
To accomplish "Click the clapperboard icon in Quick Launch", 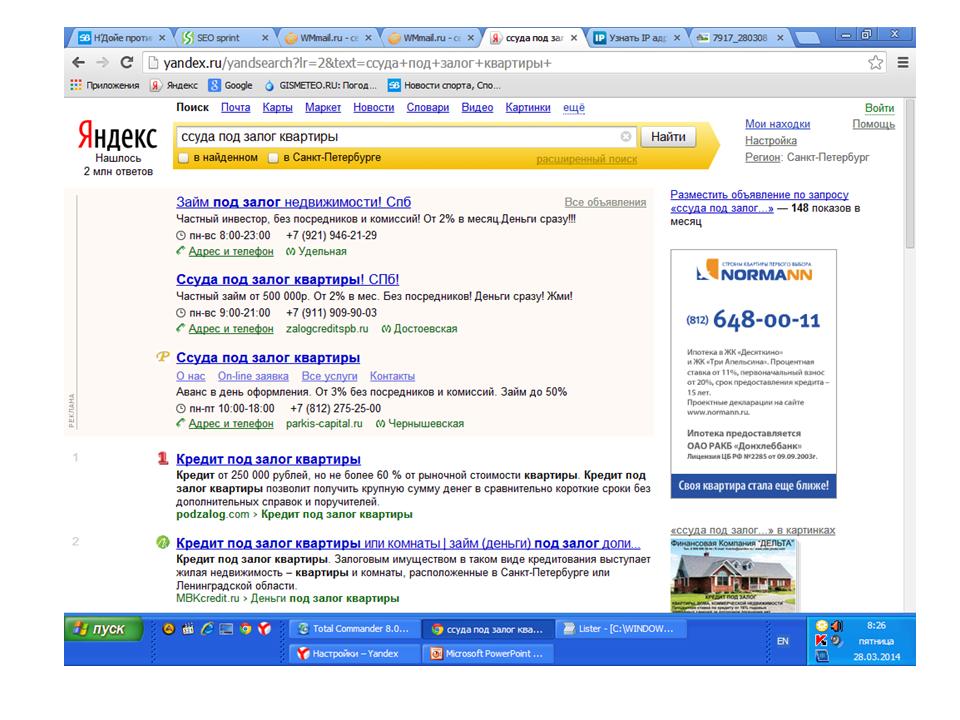I will coord(188,629).
